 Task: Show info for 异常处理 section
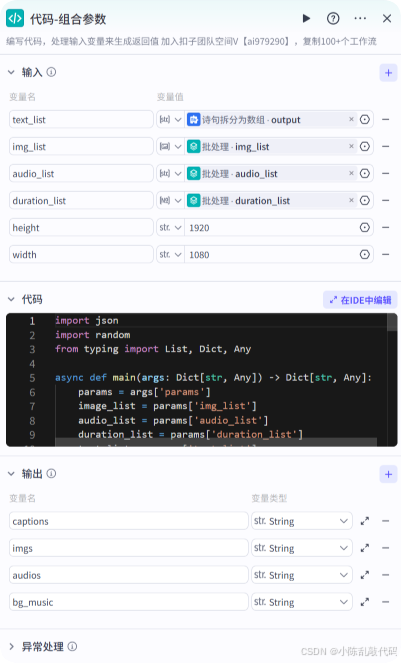pyautogui.click(x=72, y=647)
